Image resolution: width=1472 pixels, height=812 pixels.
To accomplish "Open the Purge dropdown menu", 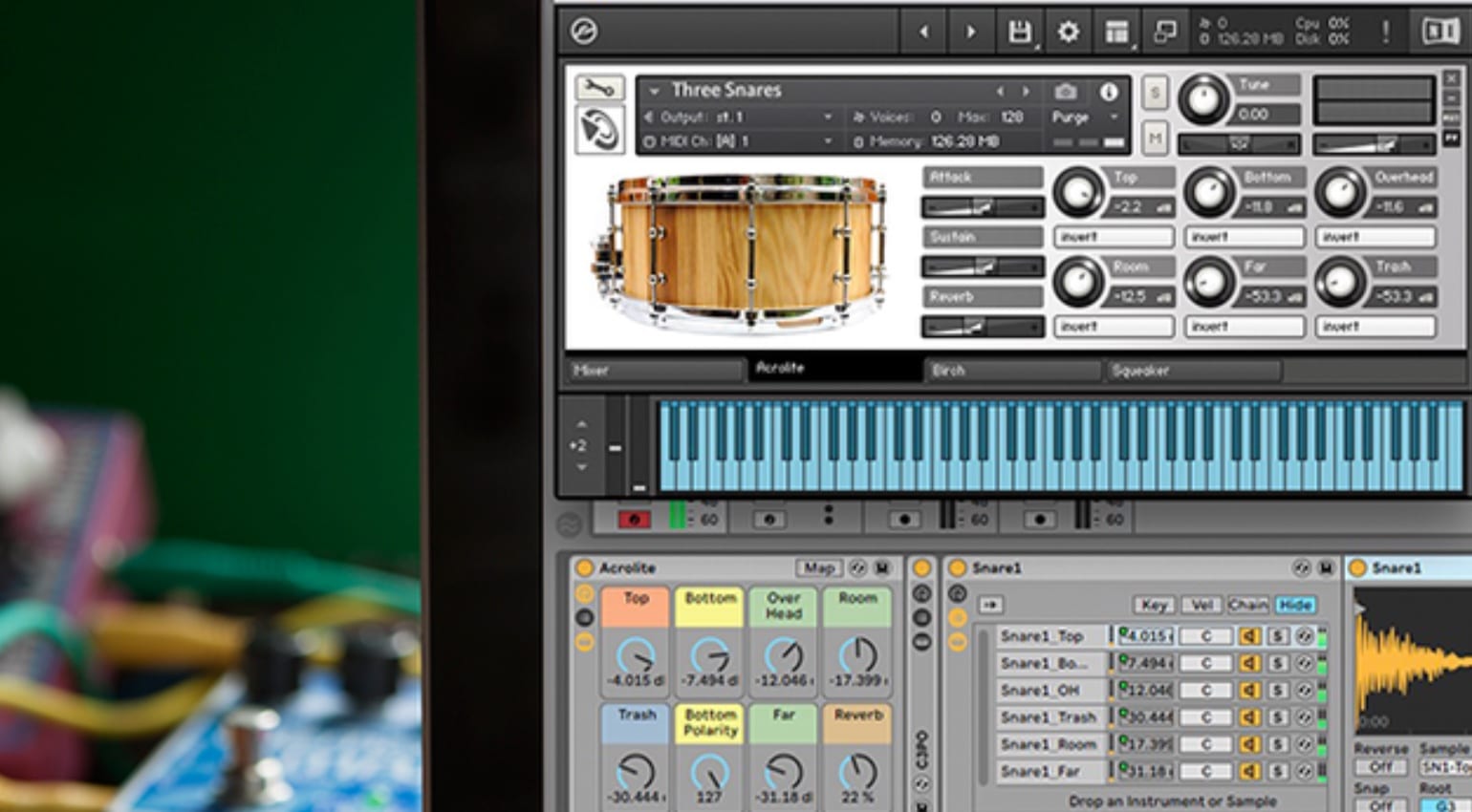I will 1085,118.
